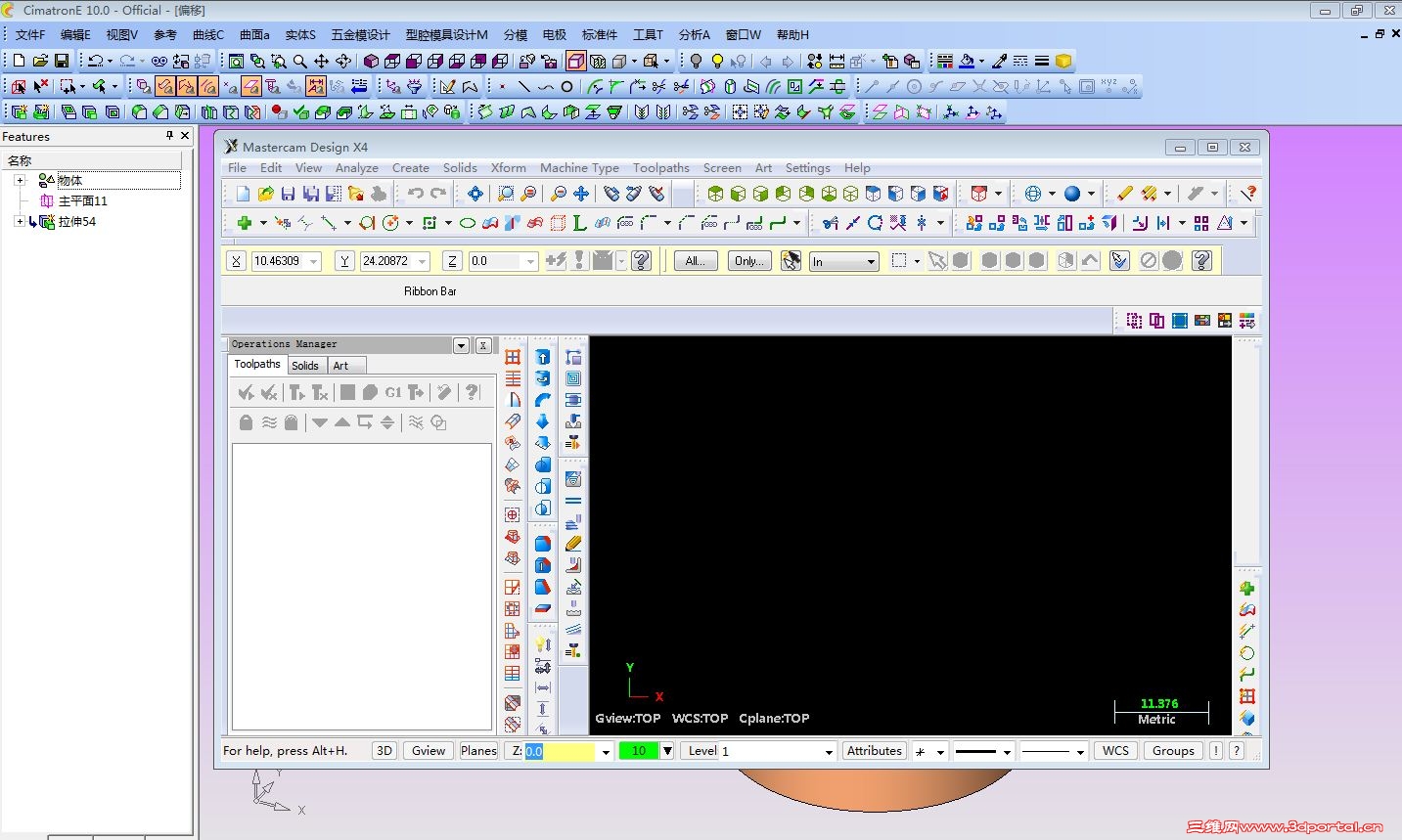This screenshot has height=840, width=1402.
Task: Open the Toolpaths menu in Mastercam
Action: (661, 168)
